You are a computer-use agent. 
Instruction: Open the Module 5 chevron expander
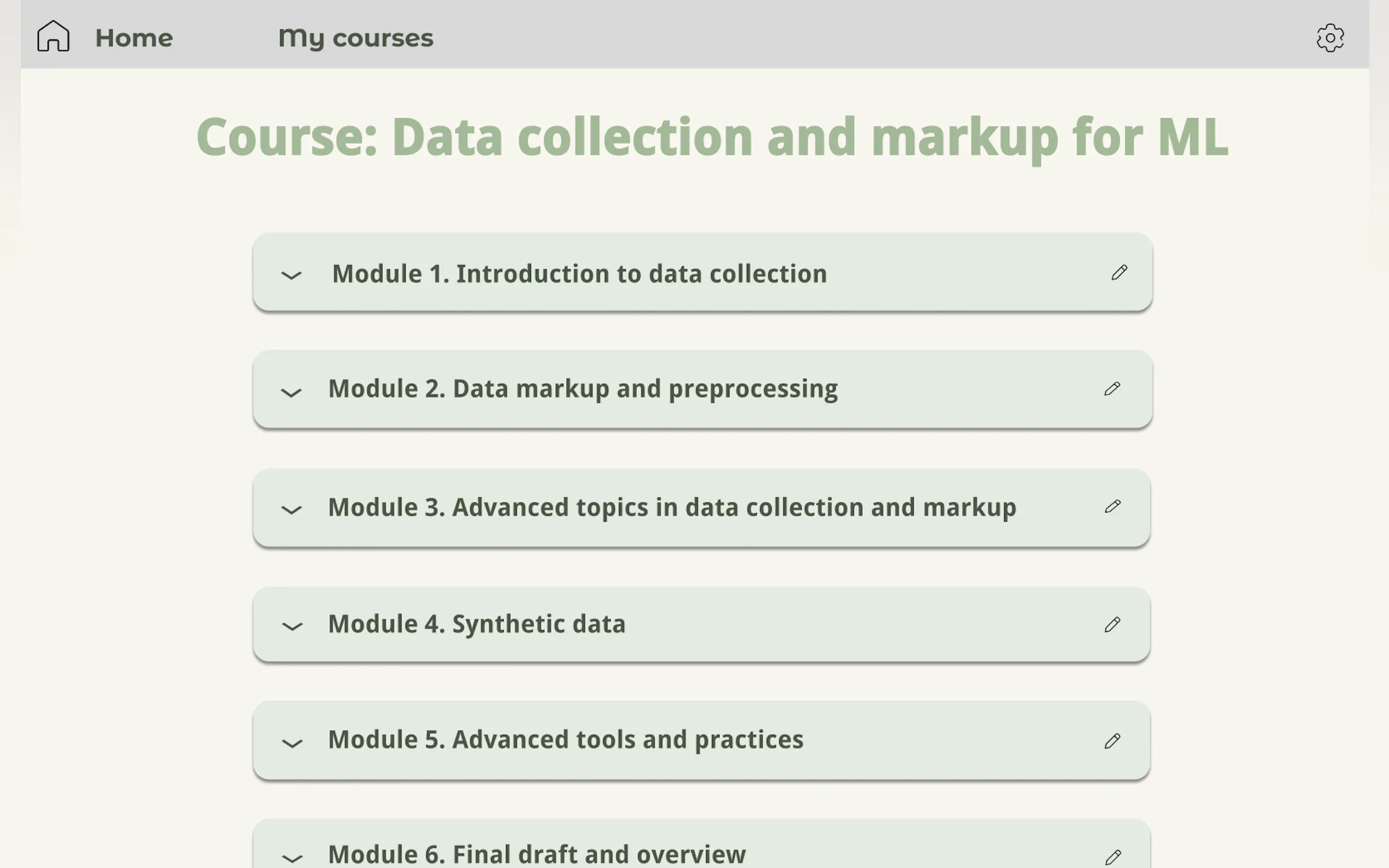(x=292, y=743)
